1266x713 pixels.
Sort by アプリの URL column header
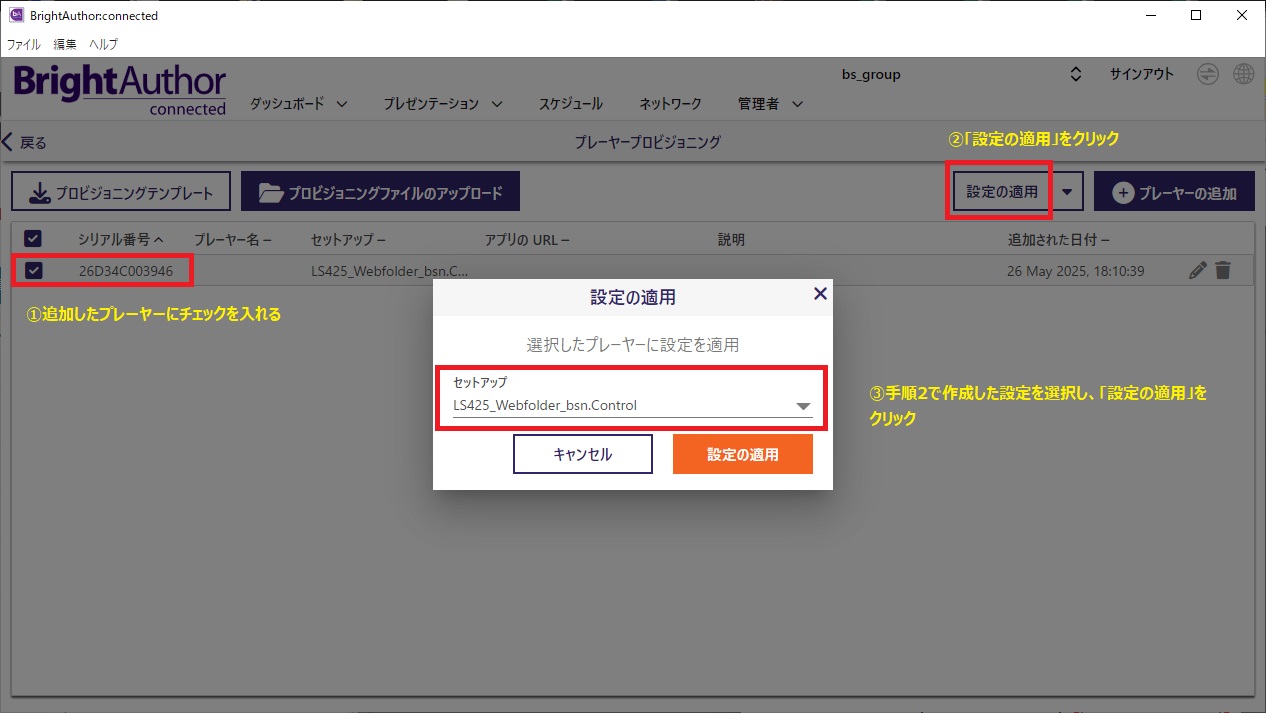[x=527, y=240]
